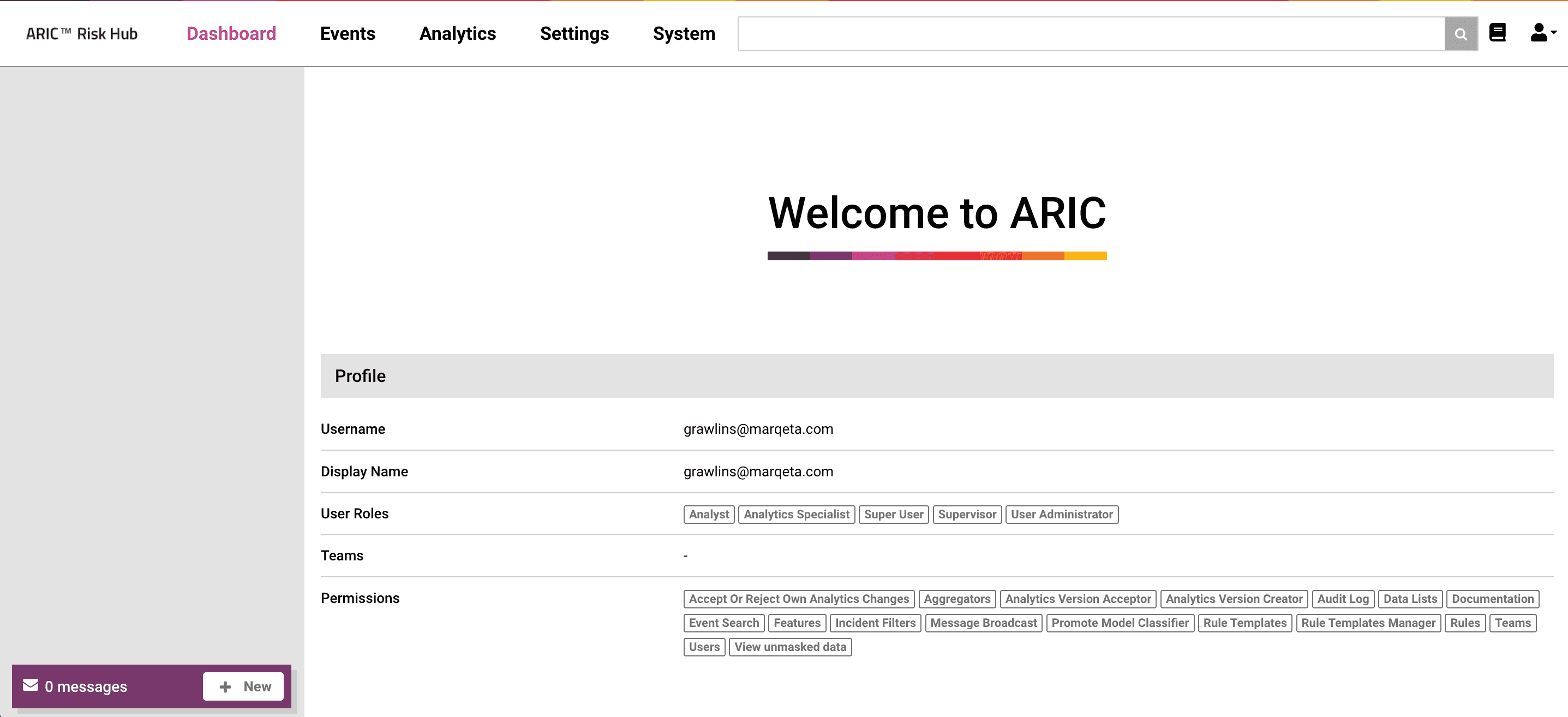Click the Permissions row label

360,598
